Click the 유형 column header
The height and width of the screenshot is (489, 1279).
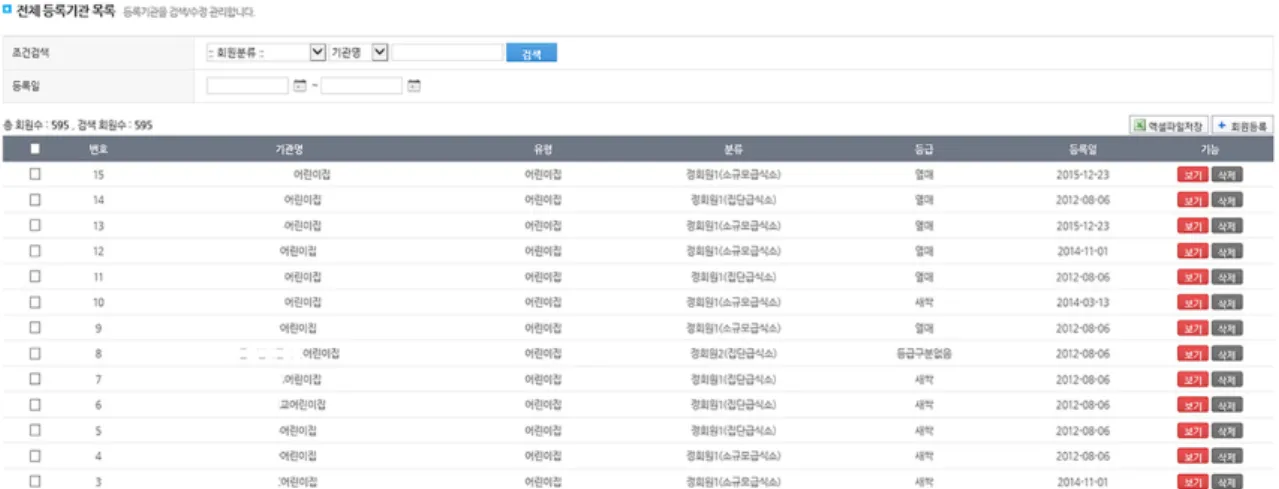pos(543,149)
